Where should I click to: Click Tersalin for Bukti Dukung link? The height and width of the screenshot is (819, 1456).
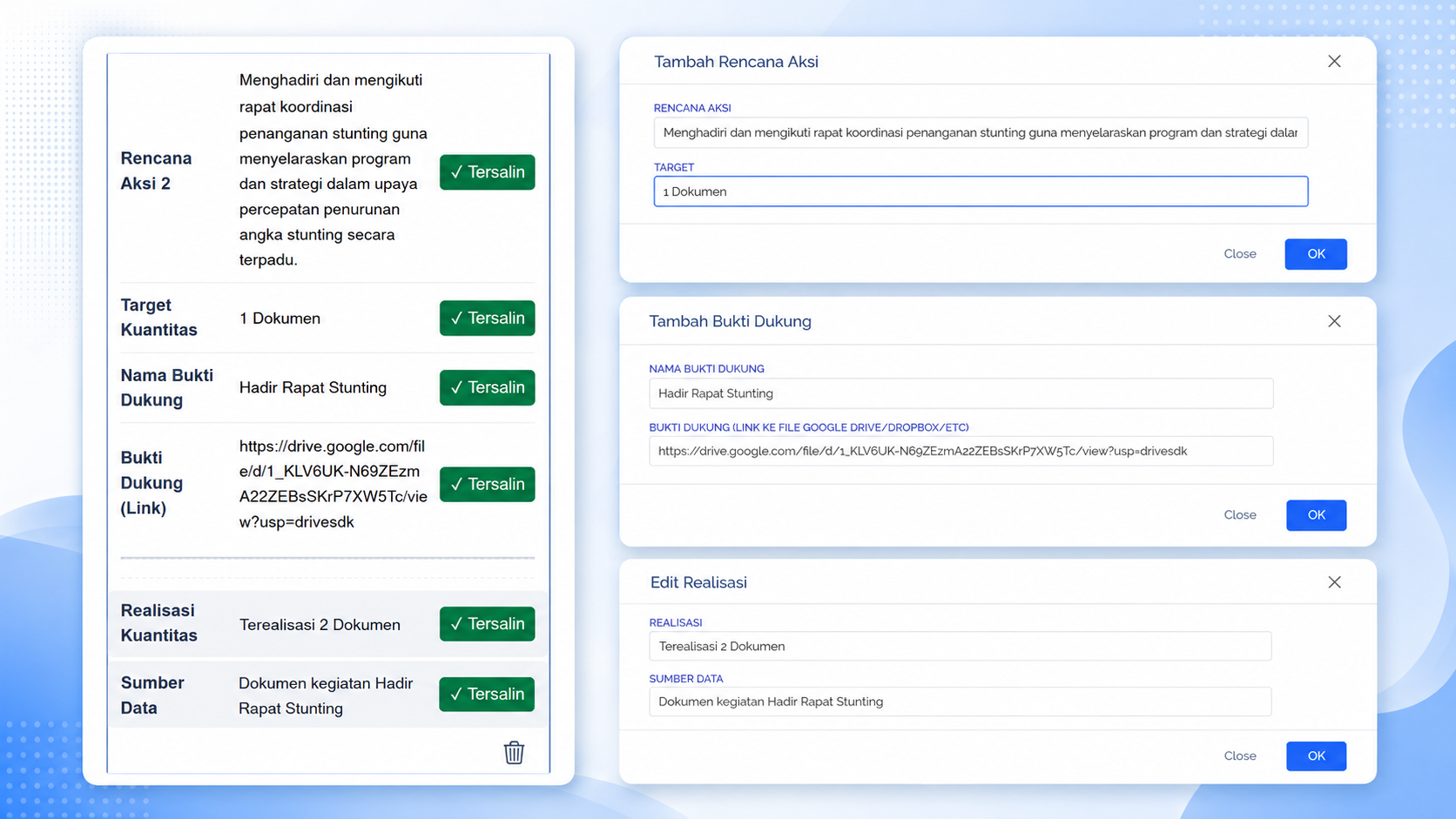487,485
